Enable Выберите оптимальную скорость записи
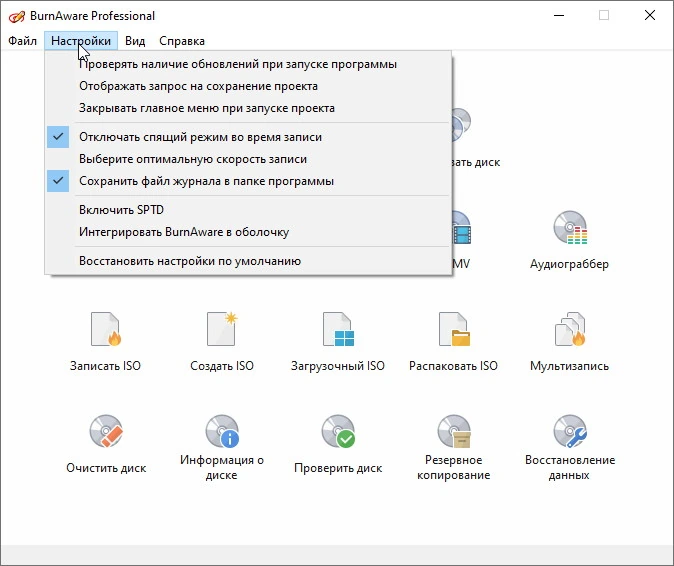This screenshot has width=674, height=566. pyautogui.click(x=248, y=159)
